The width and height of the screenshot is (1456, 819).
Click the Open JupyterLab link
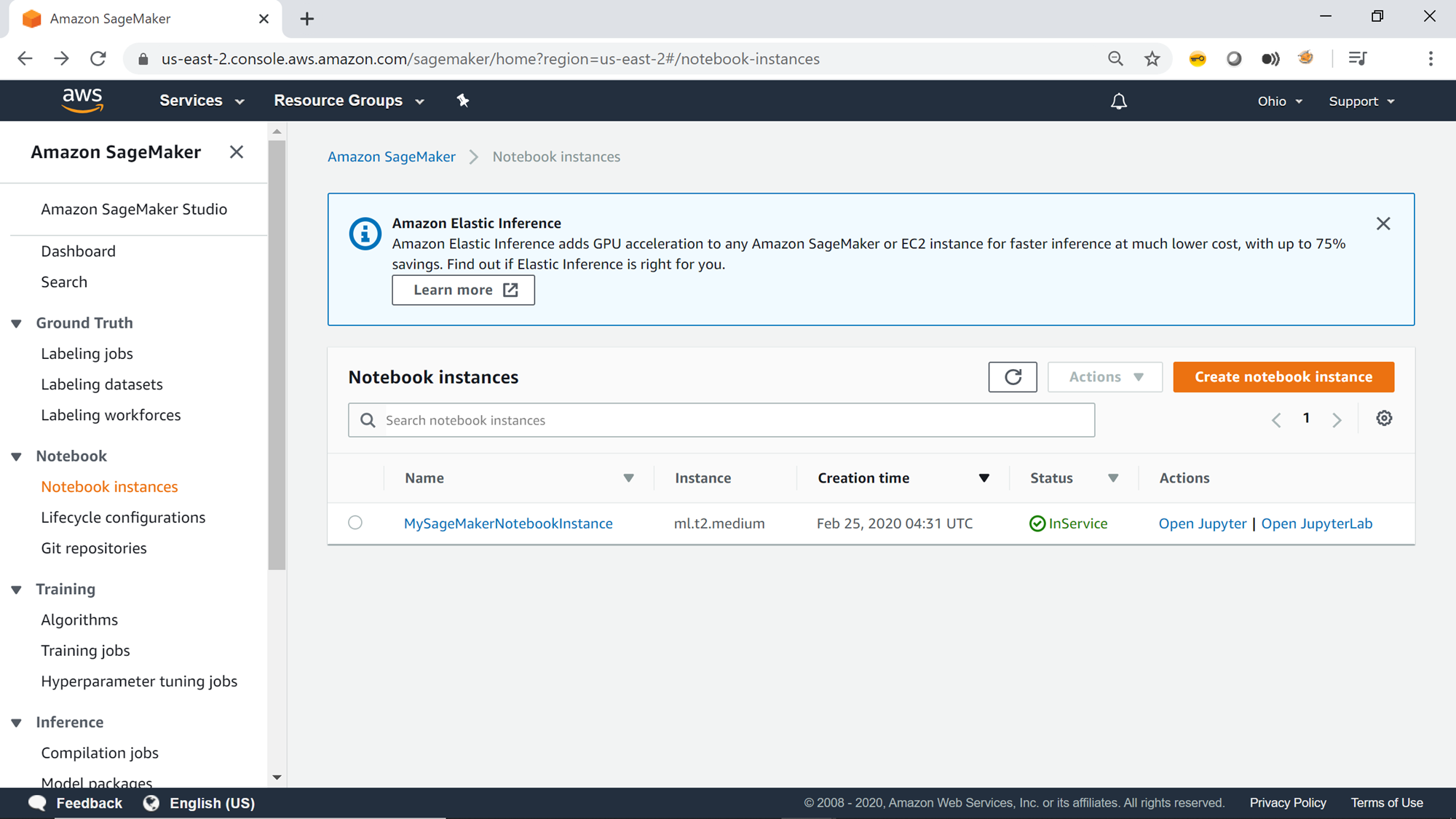tap(1316, 523)
